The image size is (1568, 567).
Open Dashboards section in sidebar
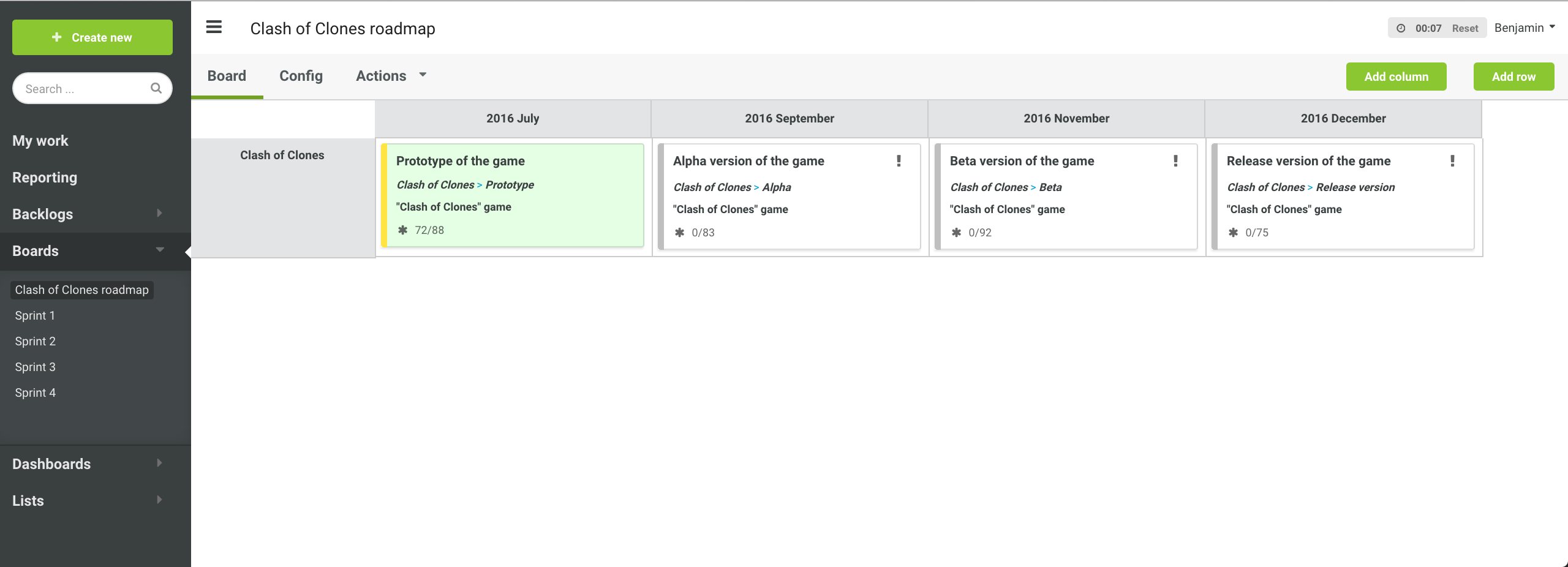tap(51, 464)
